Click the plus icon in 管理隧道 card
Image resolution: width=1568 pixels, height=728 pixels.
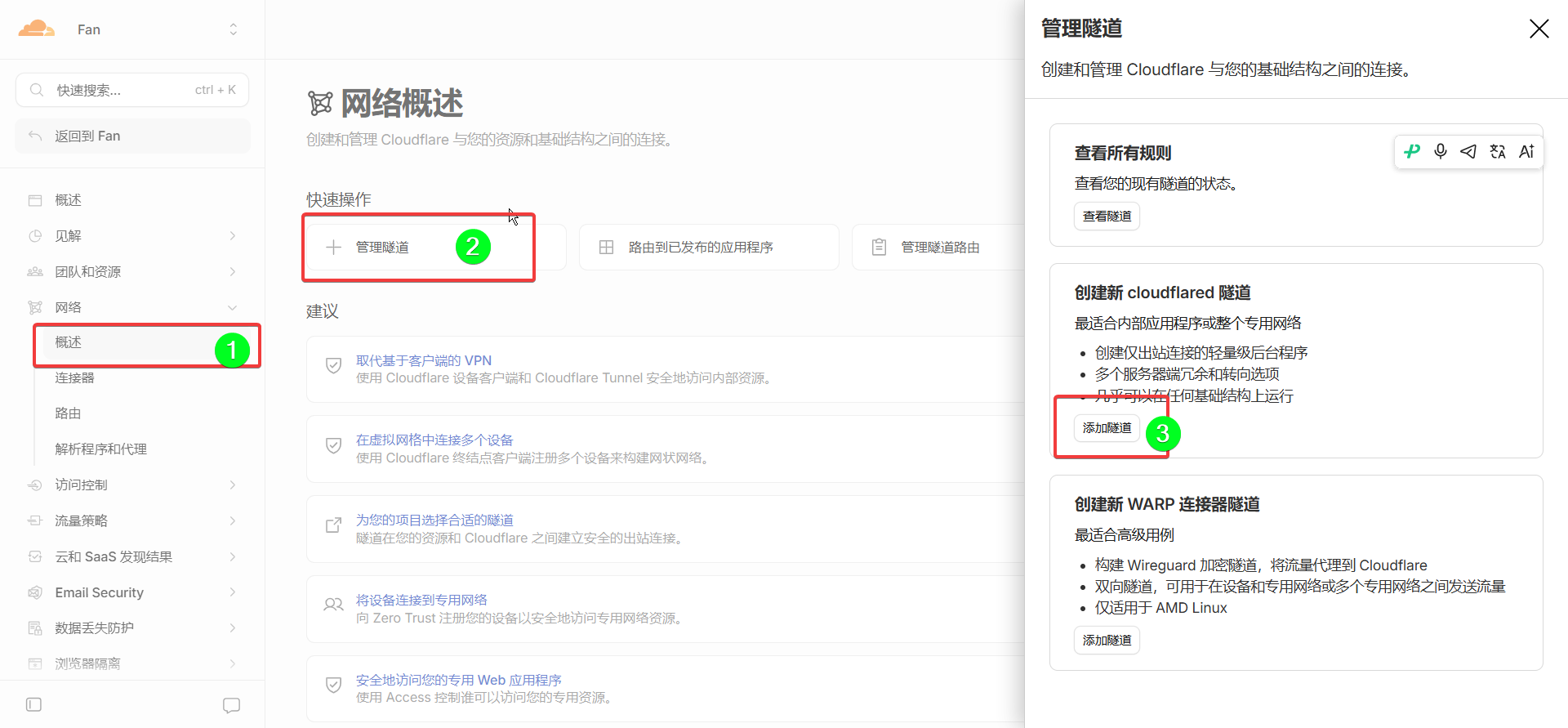[x=333, y=248]
